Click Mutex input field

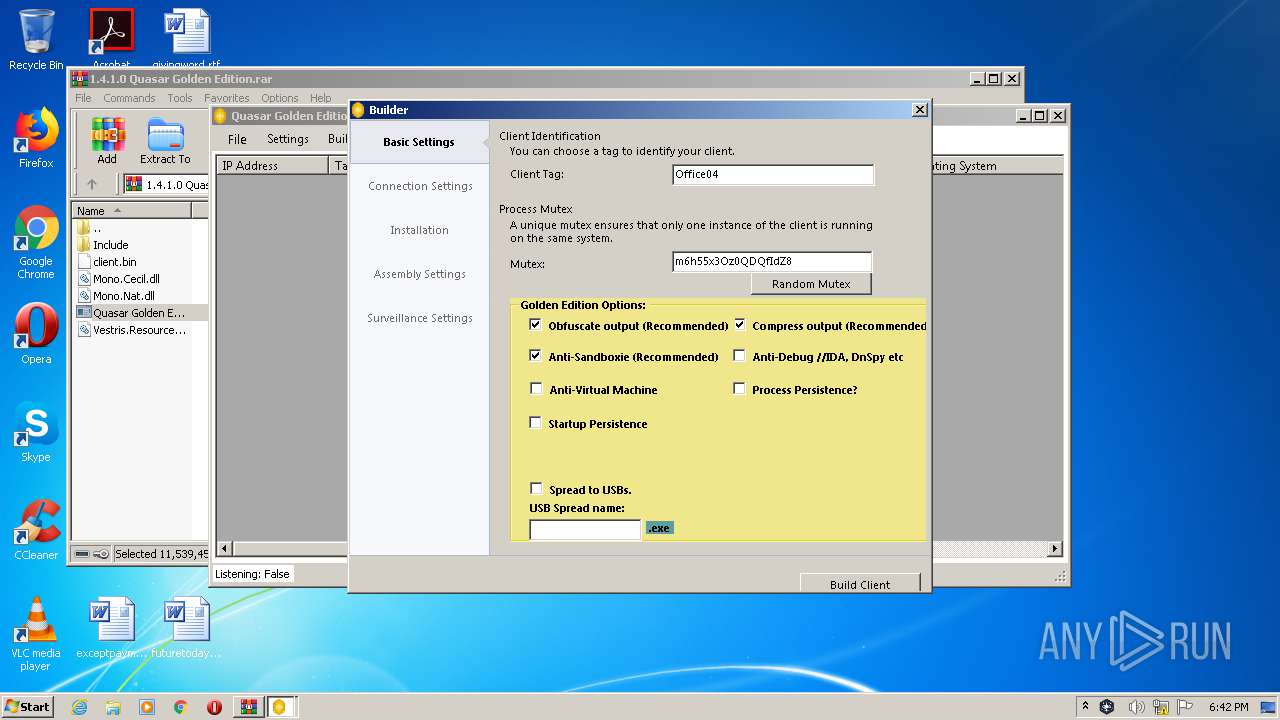(772, 261)
